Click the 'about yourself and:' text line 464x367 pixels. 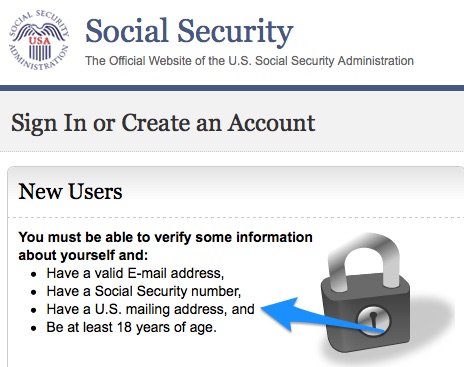point(83,255)
